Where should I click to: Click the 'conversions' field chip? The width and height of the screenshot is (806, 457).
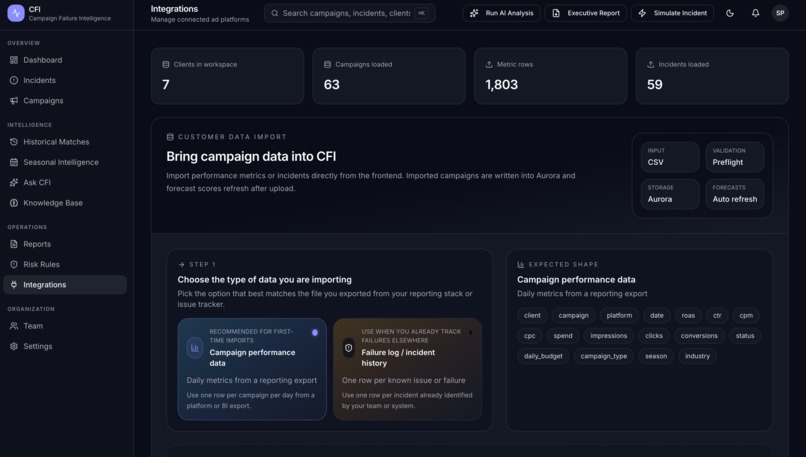click(x=699, y=336)
